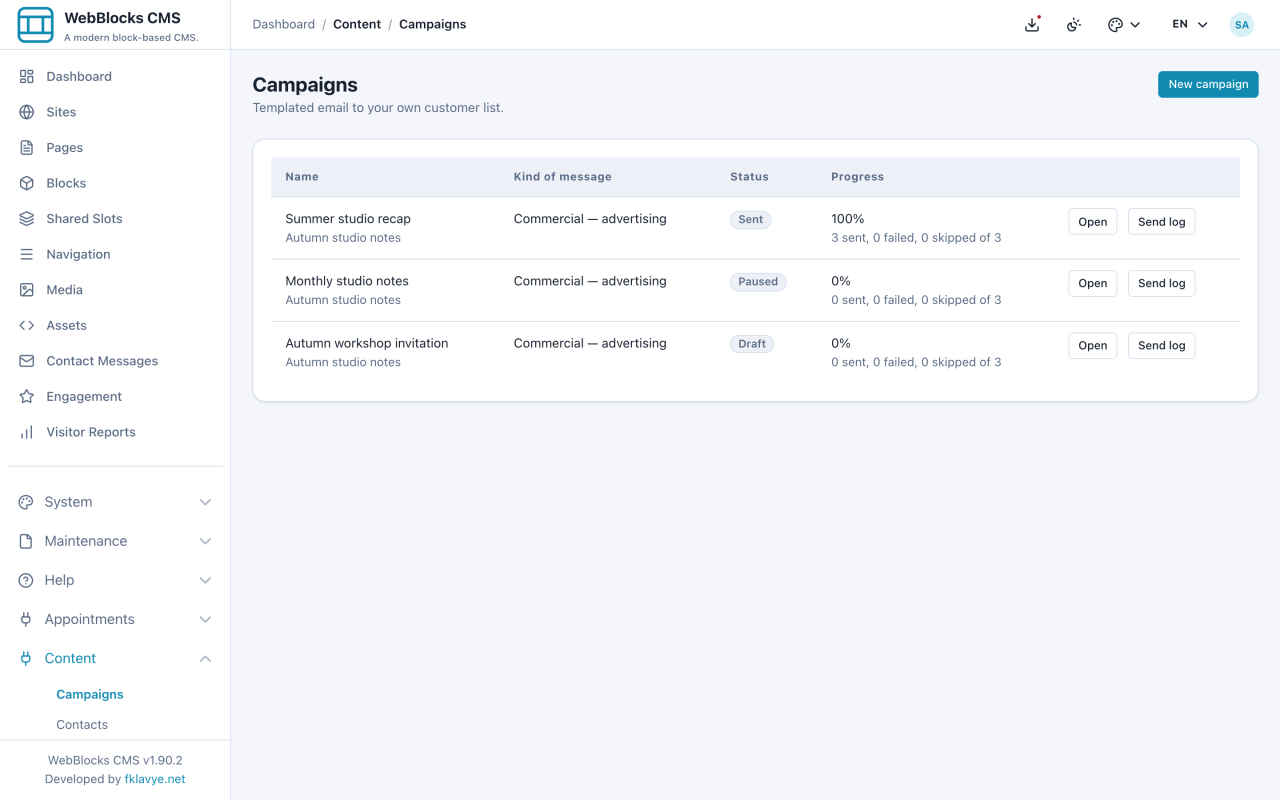Click the WebBlocks CMS logo icon
This screenshot has width=1280, height=800.
(35, 25)
